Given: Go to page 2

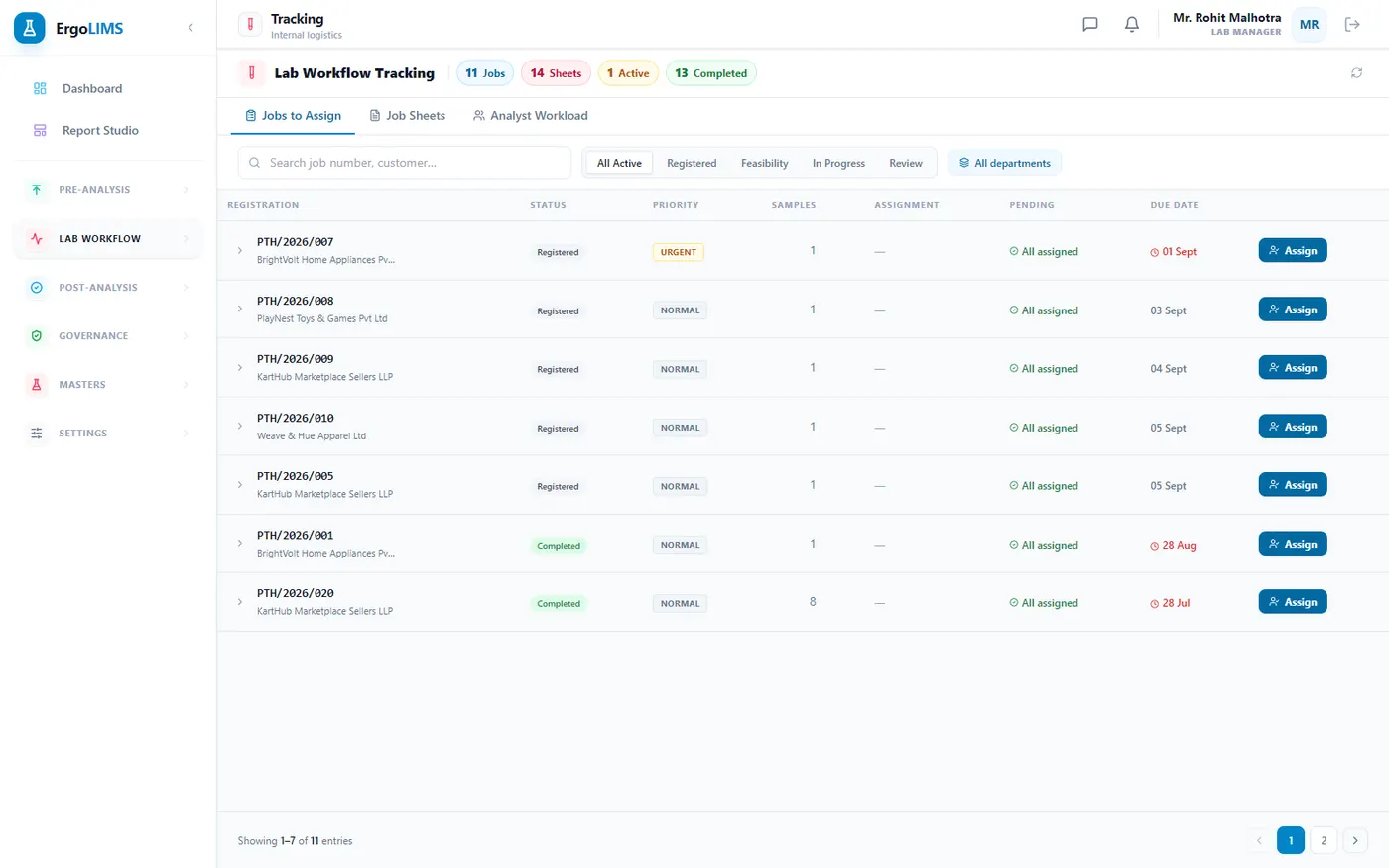Looking at the screenshot, I should pyautogui.click(x=1324, y=840).
